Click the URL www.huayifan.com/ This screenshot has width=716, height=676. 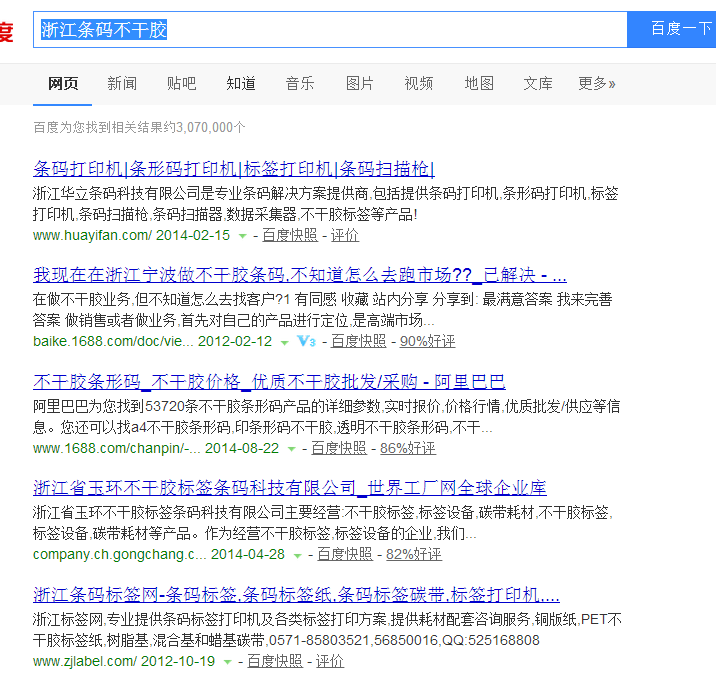tap(92, 235)
